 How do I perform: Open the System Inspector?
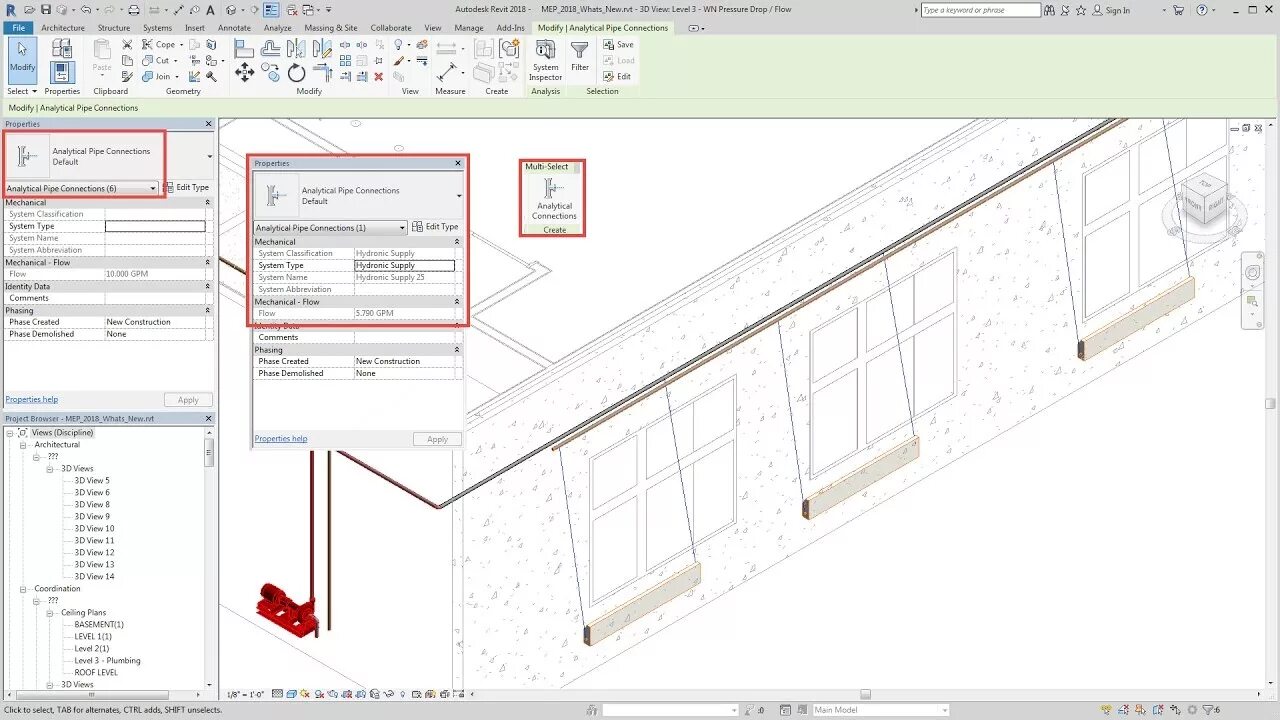(x=545, y=60)
